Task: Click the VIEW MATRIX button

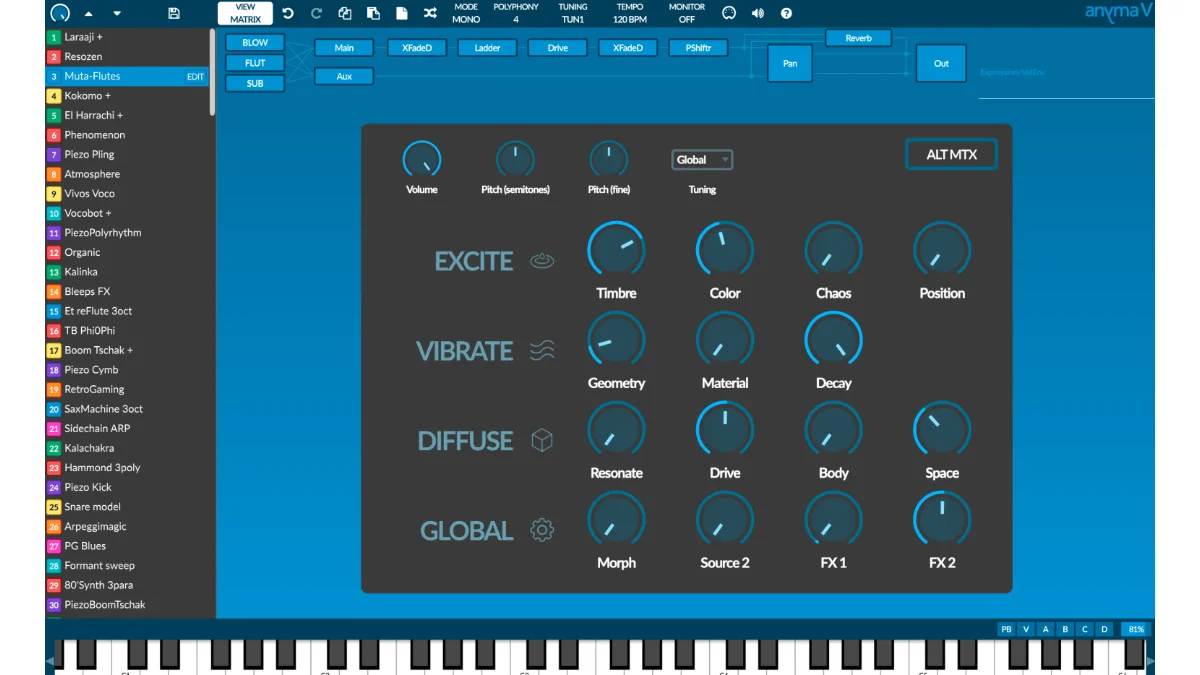Action: (x=245, y=13)
